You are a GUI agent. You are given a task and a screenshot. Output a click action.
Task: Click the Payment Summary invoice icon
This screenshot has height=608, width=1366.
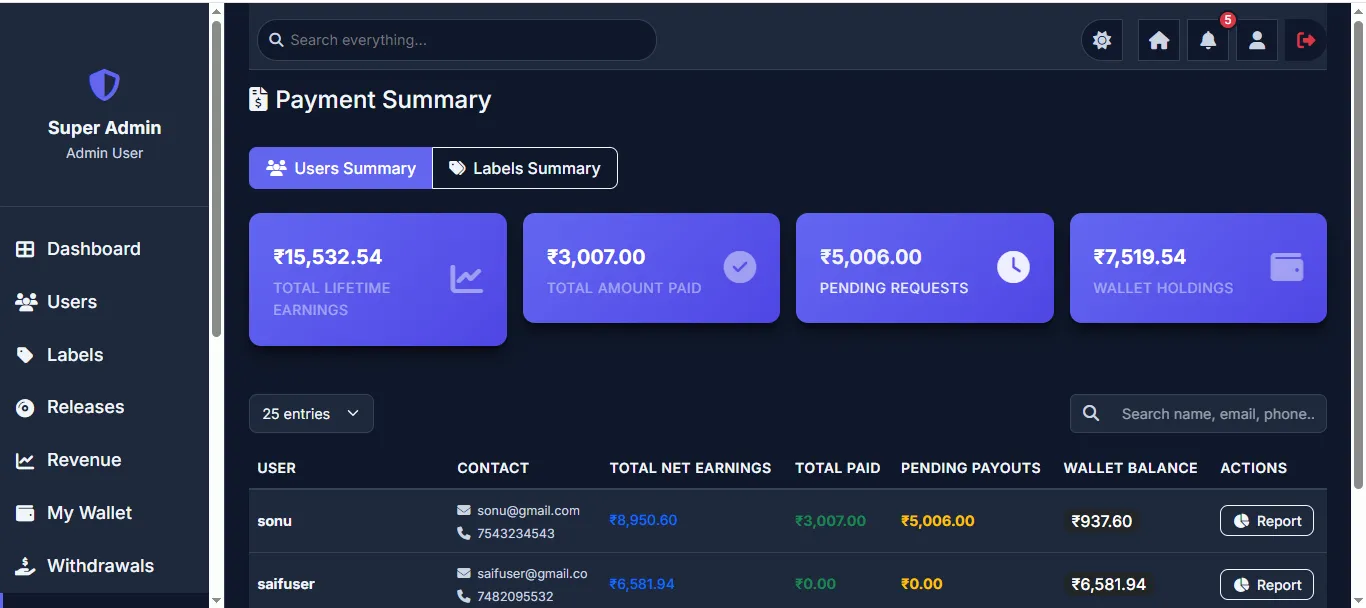[258, 99]
